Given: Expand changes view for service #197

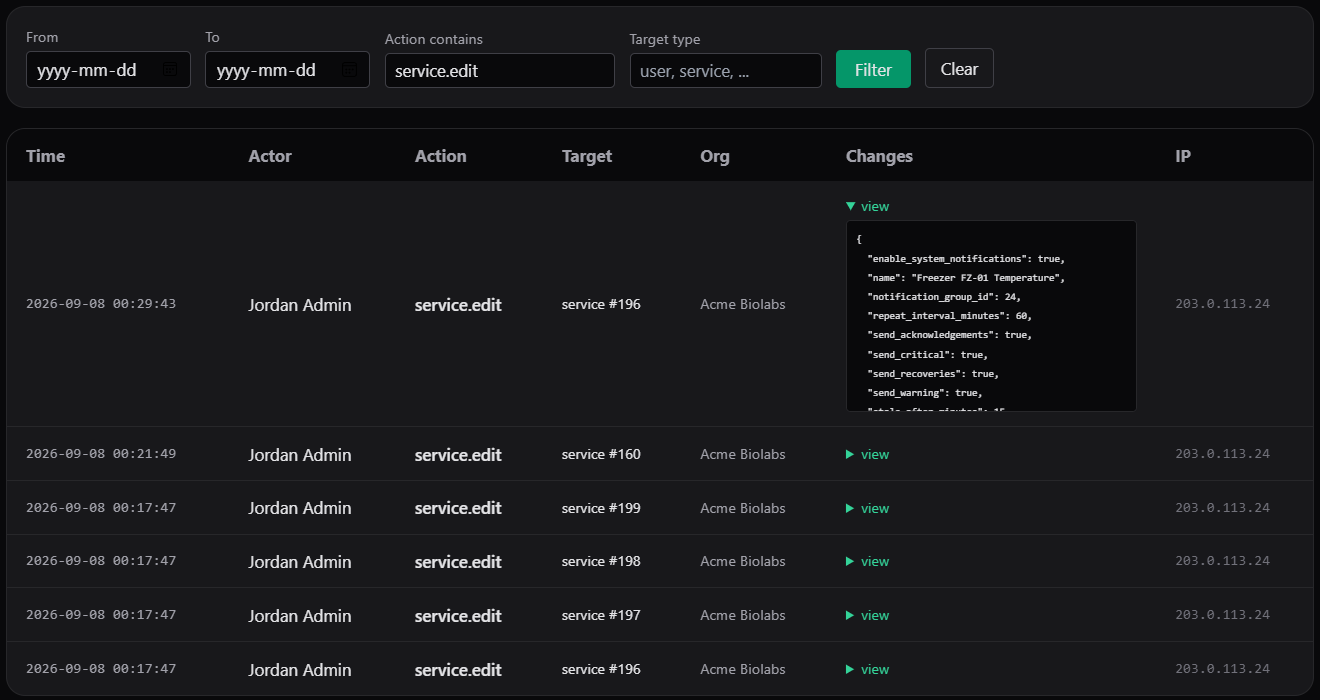Looking at the screenshot, I should [867, 615].
